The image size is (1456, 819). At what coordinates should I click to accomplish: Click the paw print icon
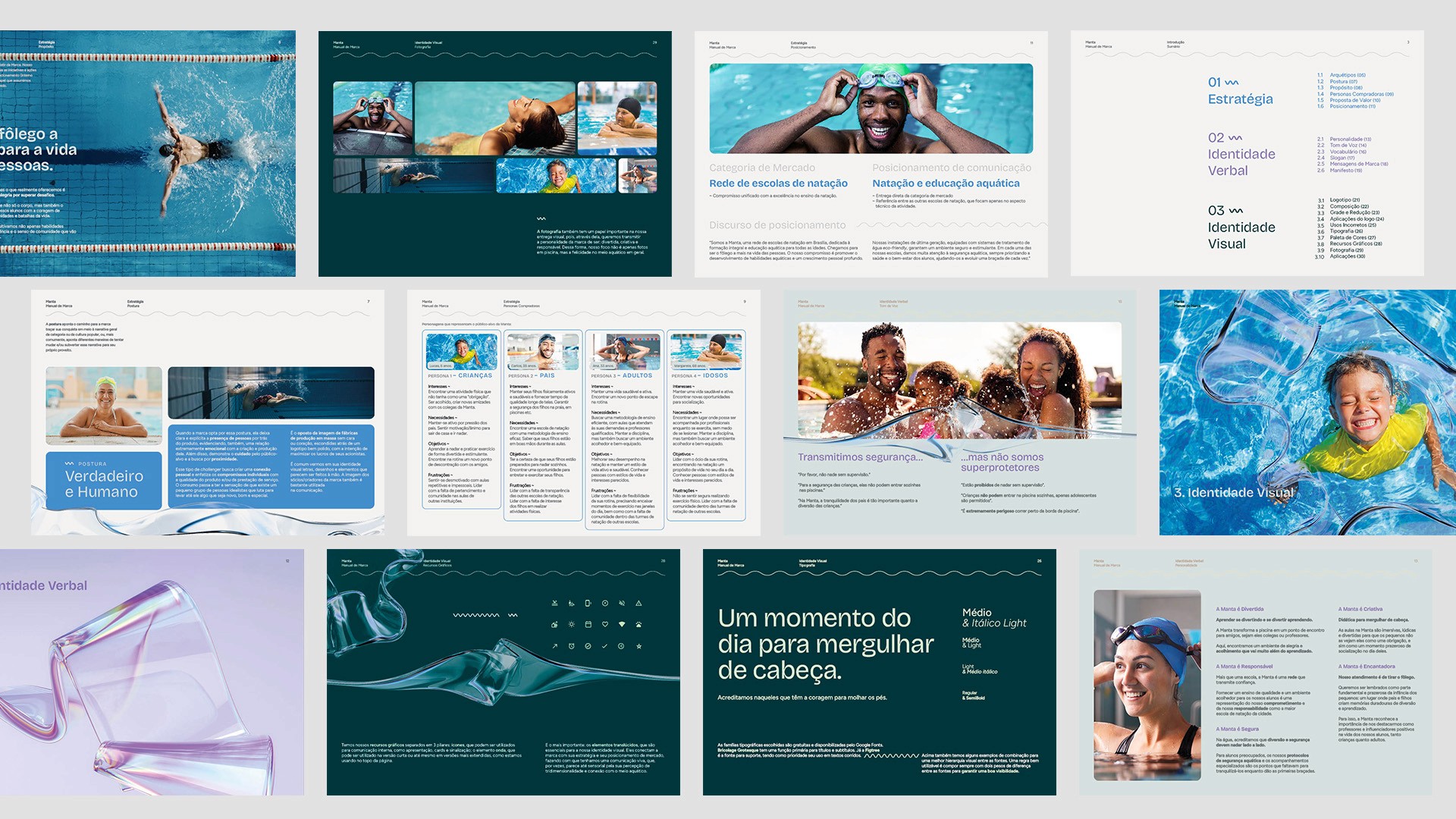click(639, 625)
